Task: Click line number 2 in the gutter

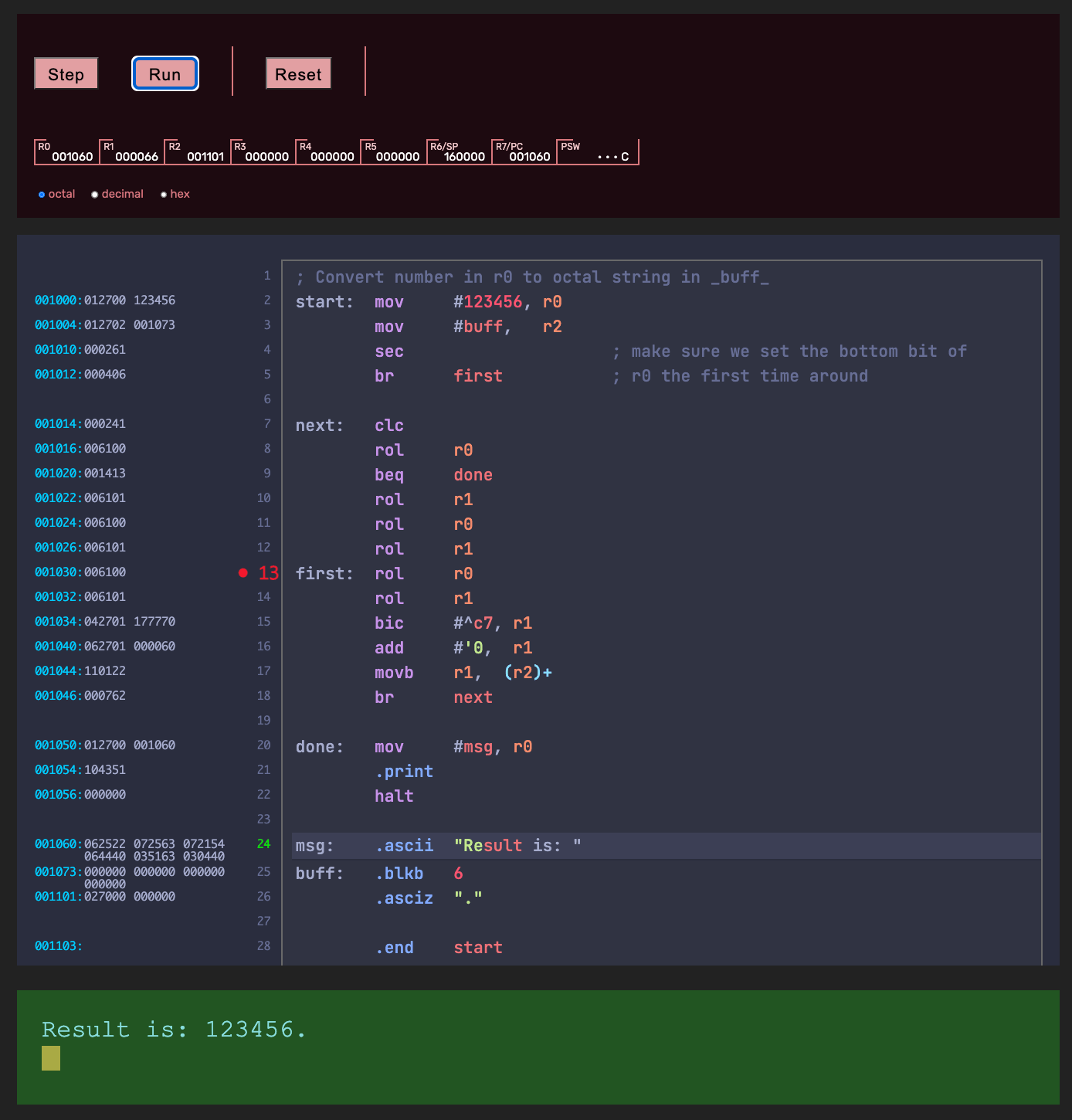Action: pyautogui.click(x=267, y=300)
